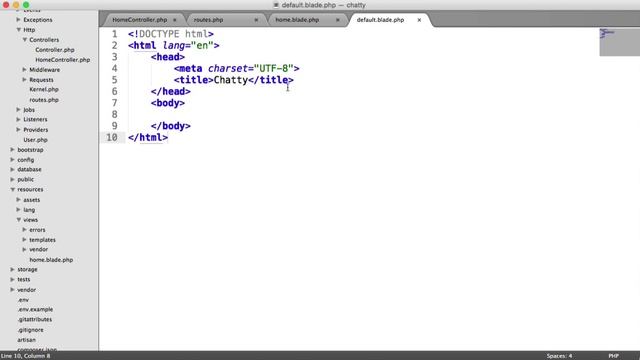
Task: Expand the storage folder arrow
Action: [12, 269]
